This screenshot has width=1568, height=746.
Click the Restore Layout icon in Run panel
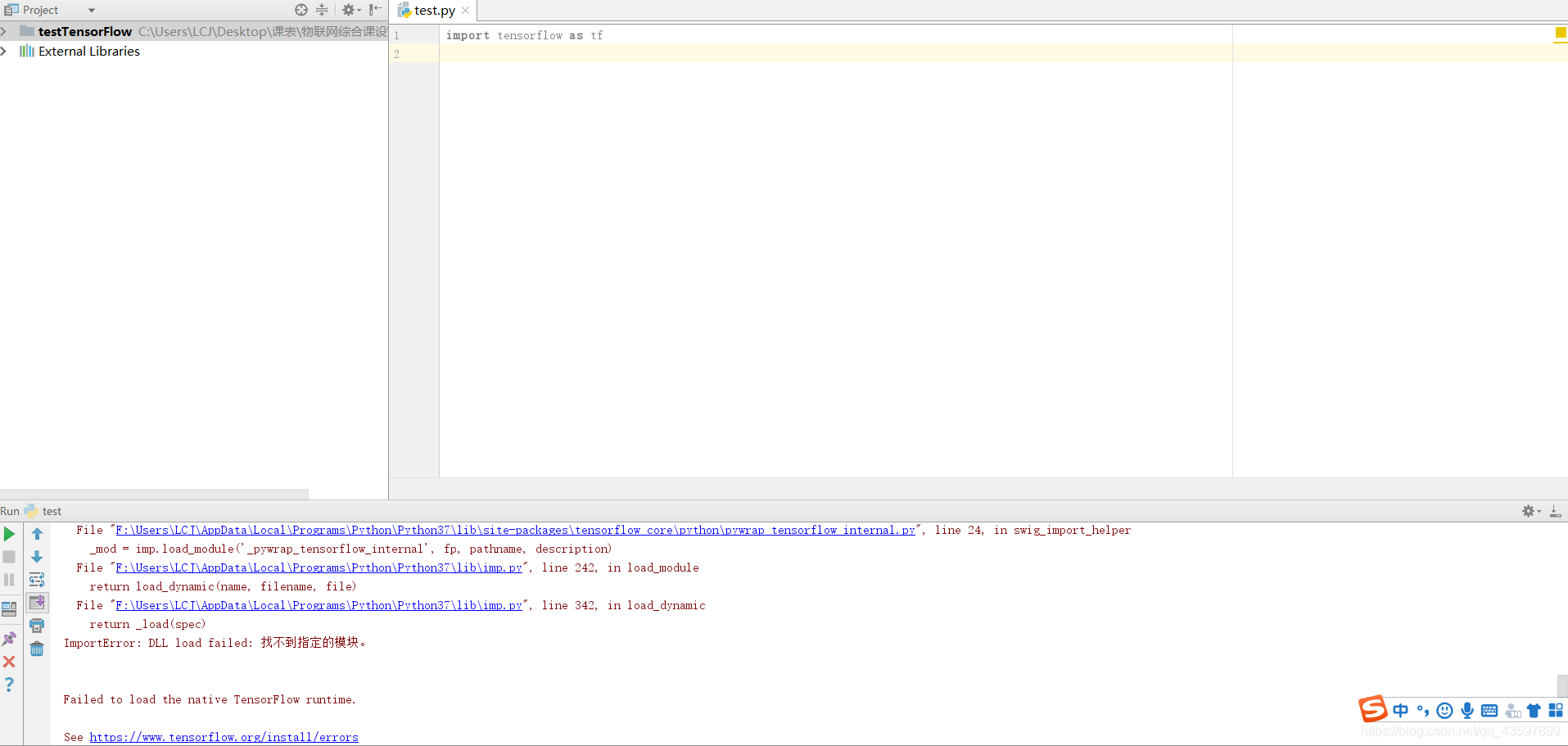[9, 609]
